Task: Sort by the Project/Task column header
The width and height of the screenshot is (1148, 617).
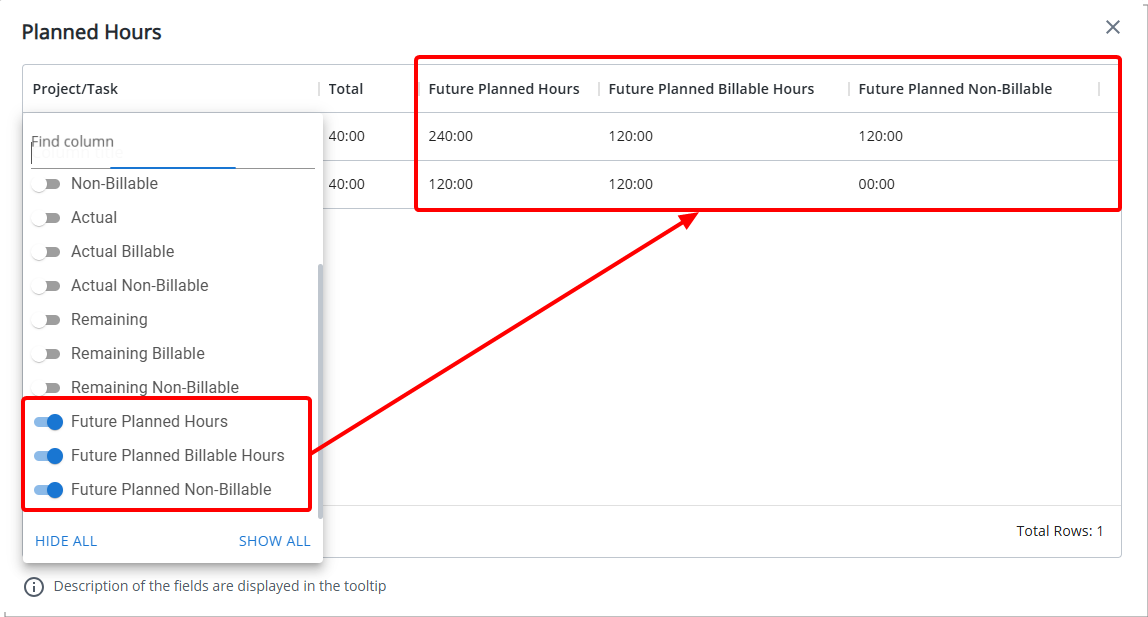Action: tap(75, 89)
